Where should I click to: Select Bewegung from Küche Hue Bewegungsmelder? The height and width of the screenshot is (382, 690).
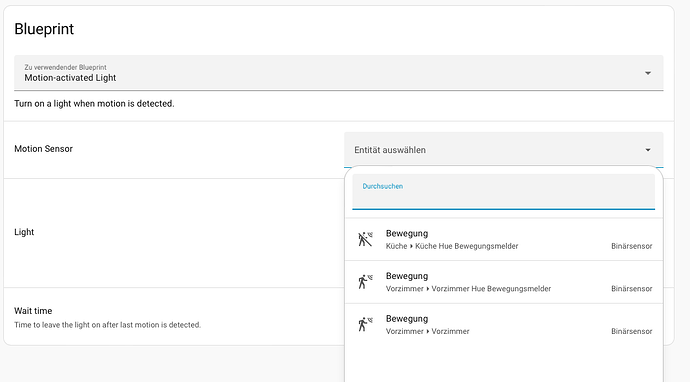(504, 239)
